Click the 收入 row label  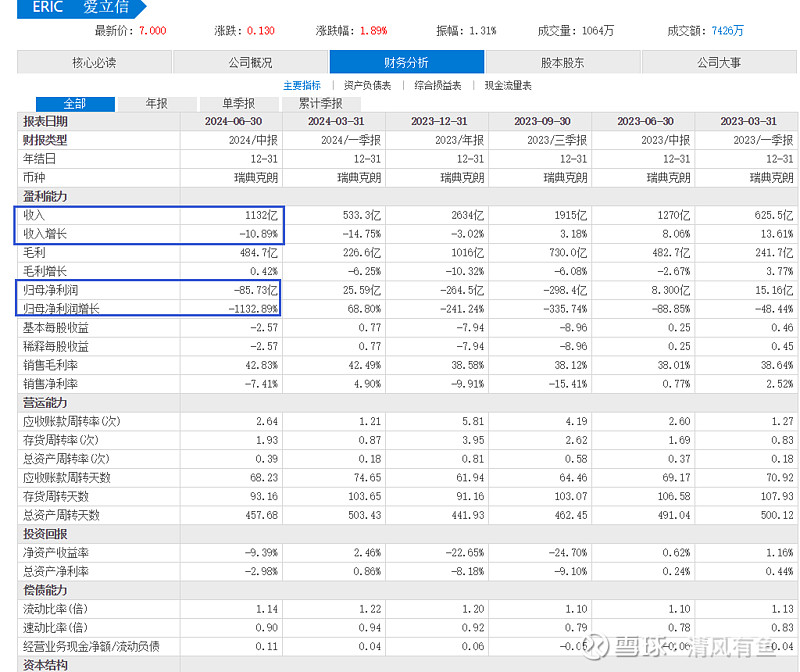click(x=34, y=215)
